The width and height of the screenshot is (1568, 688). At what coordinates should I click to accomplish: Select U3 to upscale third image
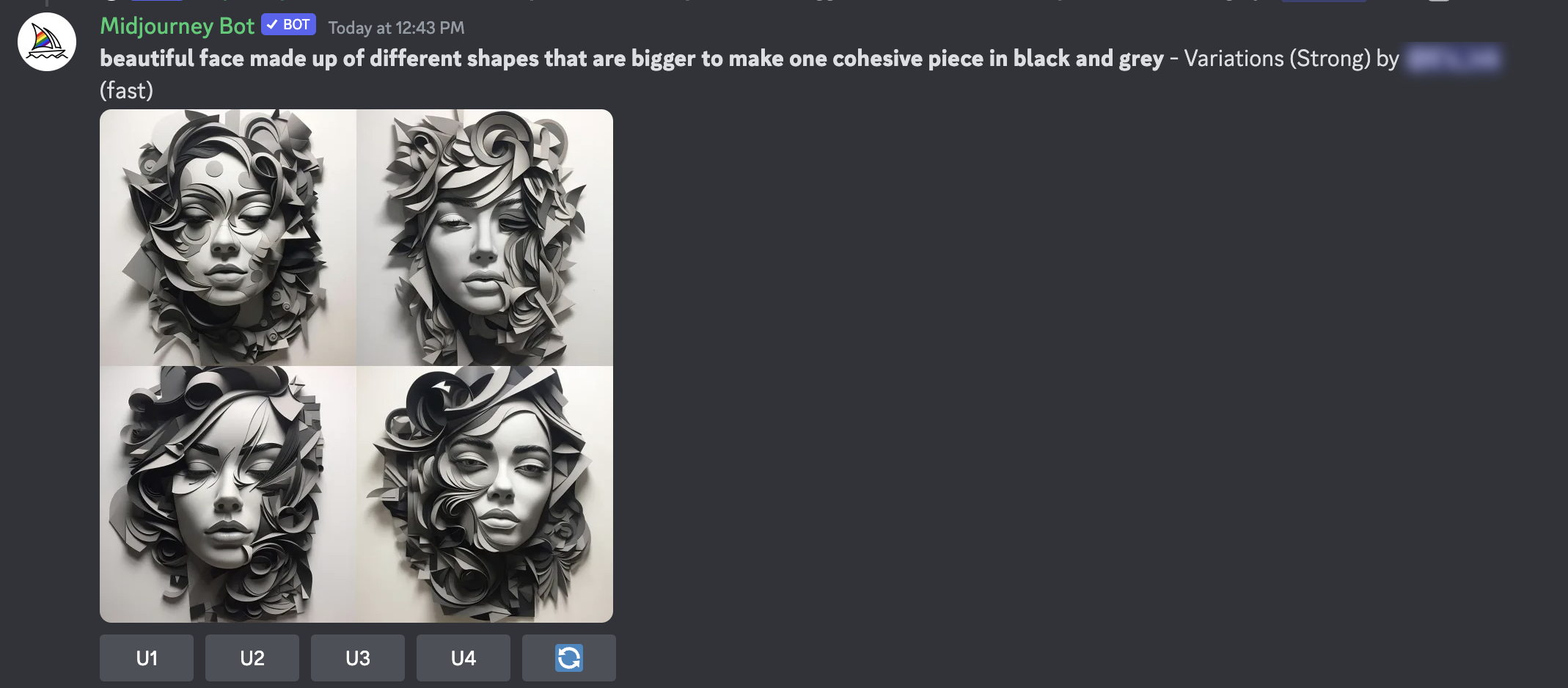(x=358, y=658)
